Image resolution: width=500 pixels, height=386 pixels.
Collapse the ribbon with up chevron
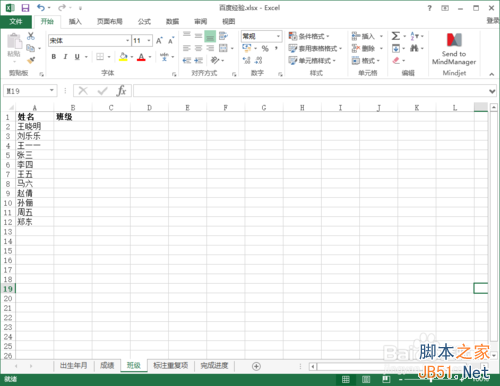492,74
